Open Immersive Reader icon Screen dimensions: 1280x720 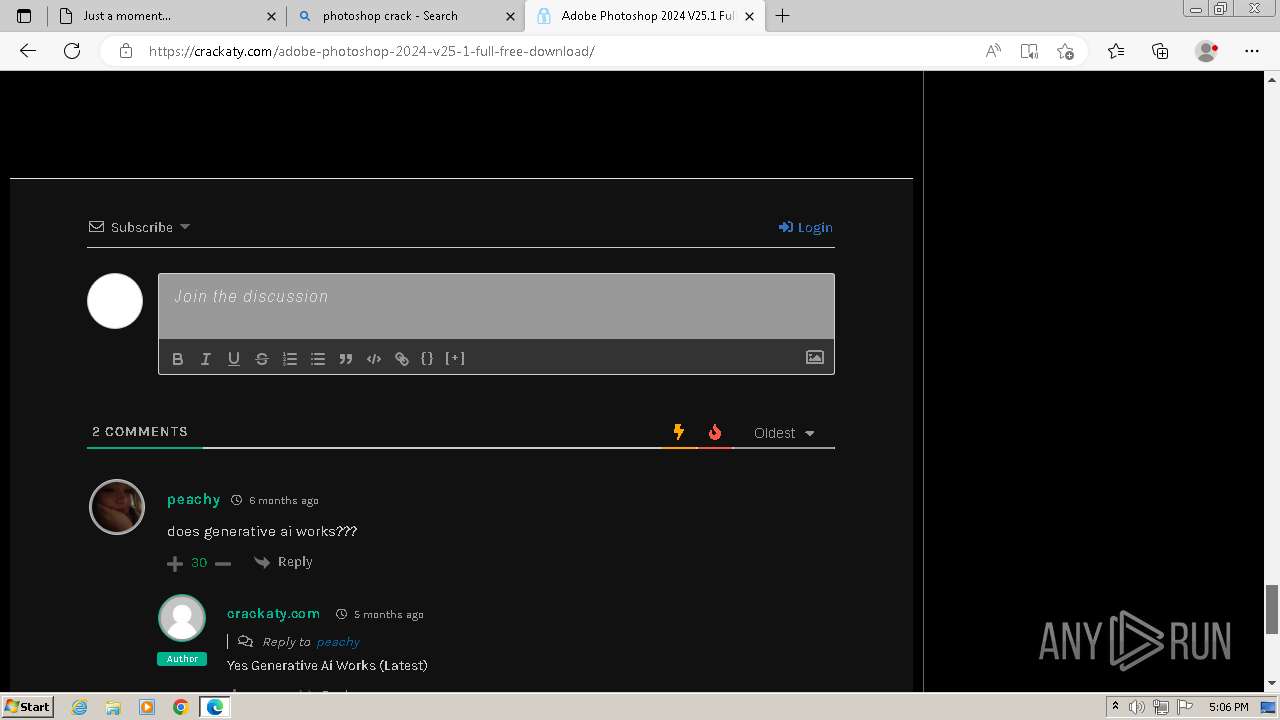pyautogui.click(x=1029, y=51)
